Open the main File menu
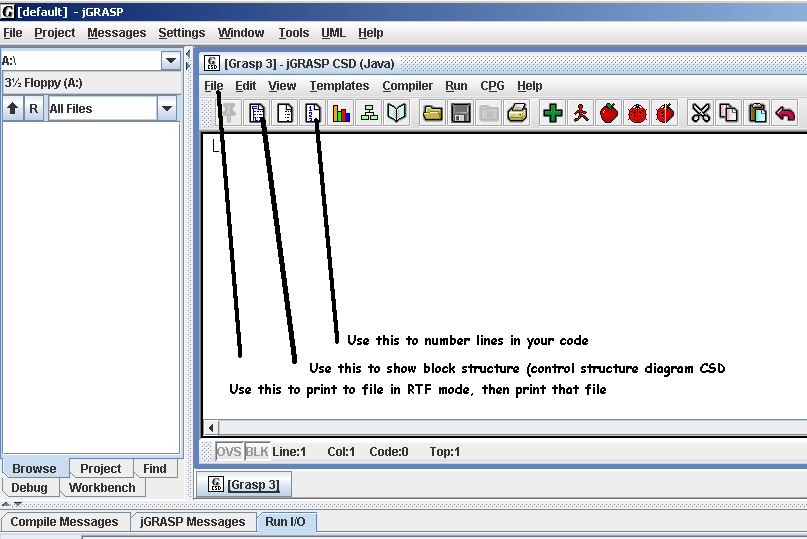 pyautogui.click(x=13, y=33)
